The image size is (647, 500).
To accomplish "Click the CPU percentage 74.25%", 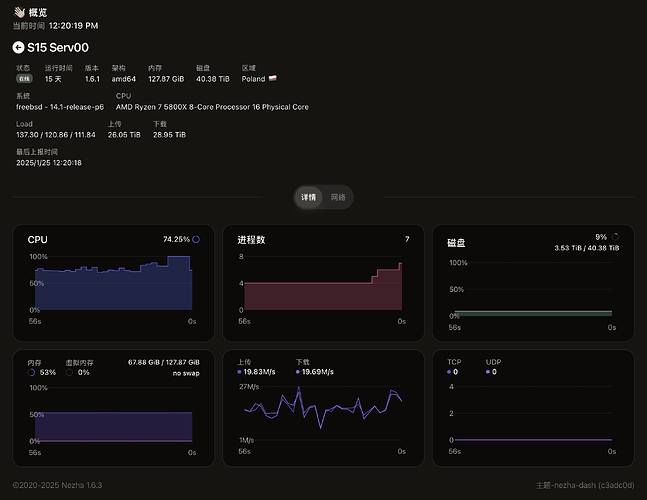I will click(176, 239).
